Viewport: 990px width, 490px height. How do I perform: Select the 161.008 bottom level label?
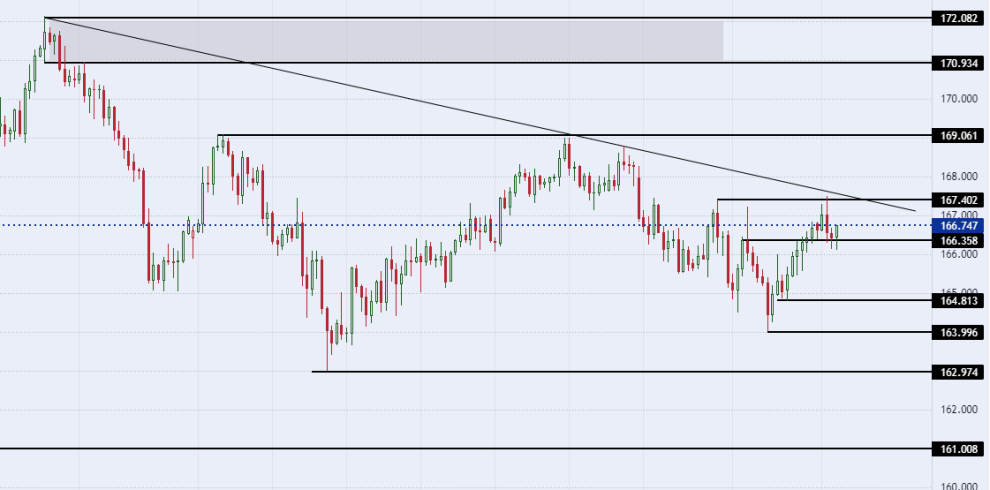957,449
